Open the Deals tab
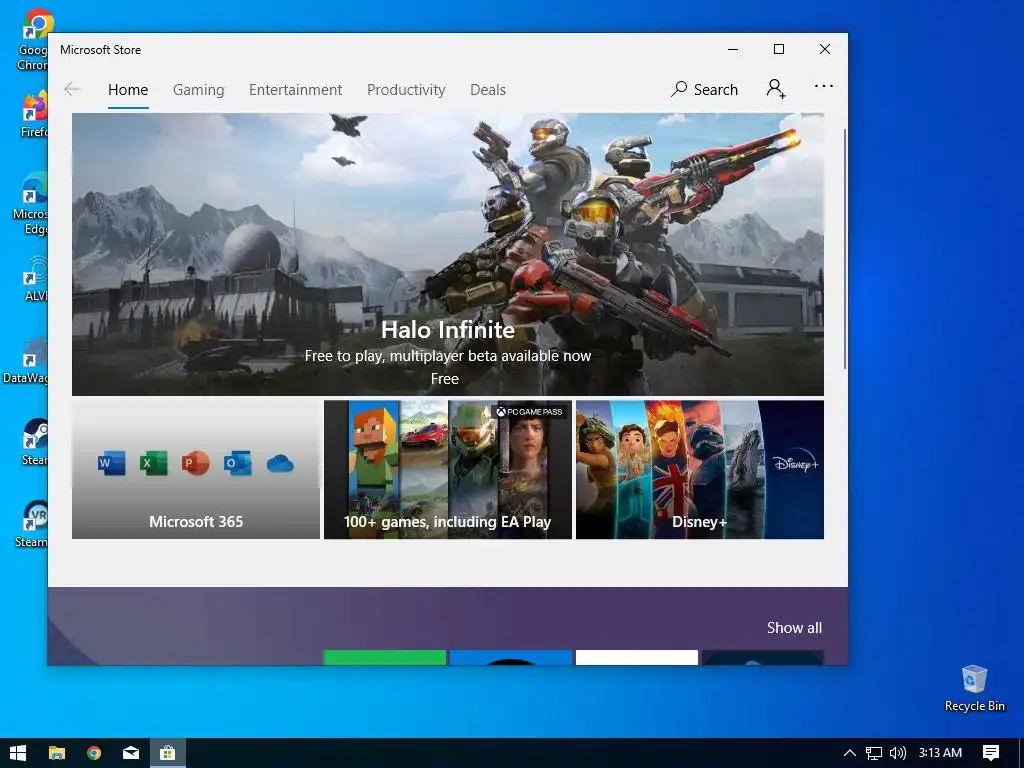1024x768 pixels. pyautogui.click(x=488, y=89)
